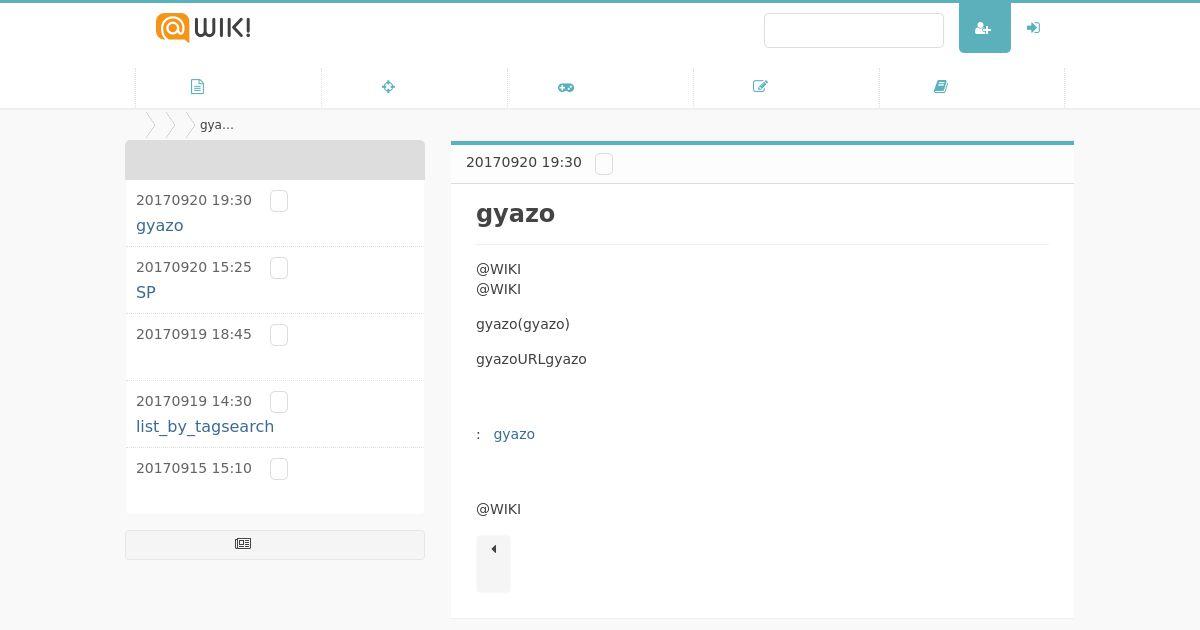The image size is (1200, 630).
Task: Open the document page icon menu
Action: [197, 87]
